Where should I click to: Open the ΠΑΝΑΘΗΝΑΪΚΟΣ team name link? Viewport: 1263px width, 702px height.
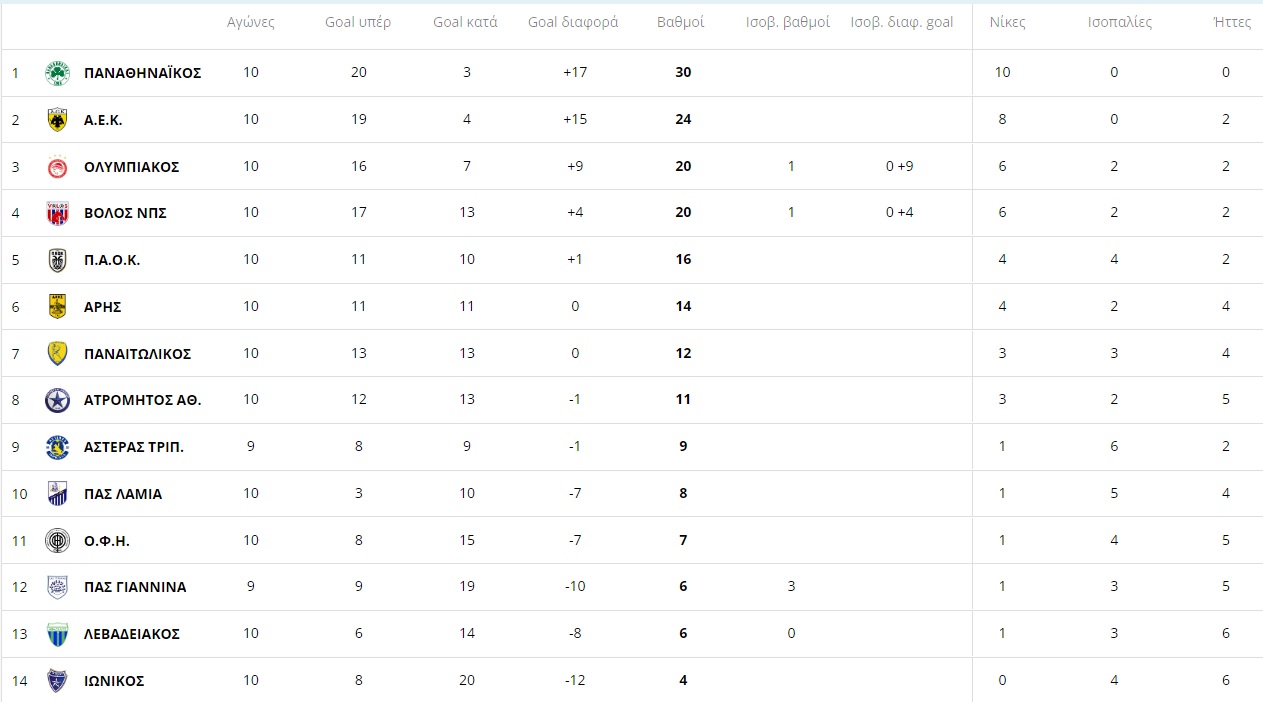[x=143, y=73]
